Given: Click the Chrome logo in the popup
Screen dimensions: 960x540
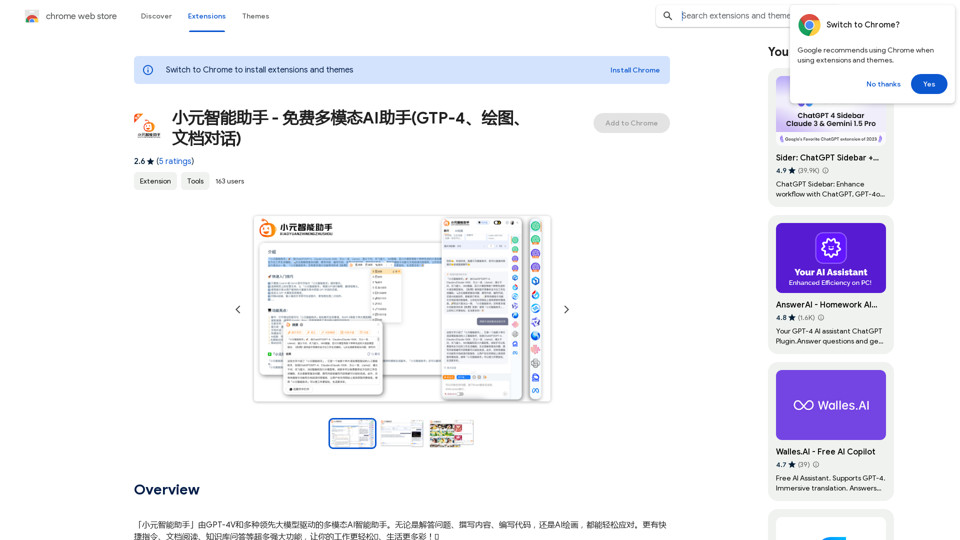Looking at the screenshot, I should pos(809,25).
